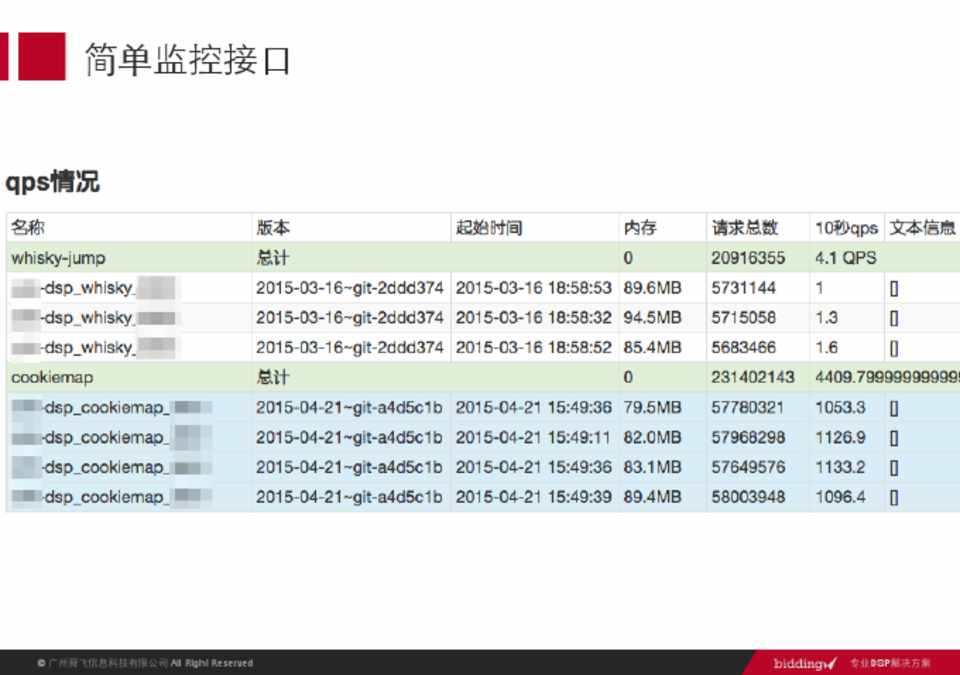Click the [] text info in the 89.4MB row

tap(893, 497)
